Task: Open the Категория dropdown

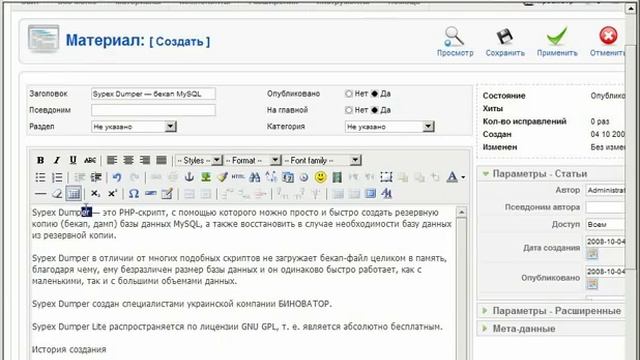Action: [x=389, y=127]
